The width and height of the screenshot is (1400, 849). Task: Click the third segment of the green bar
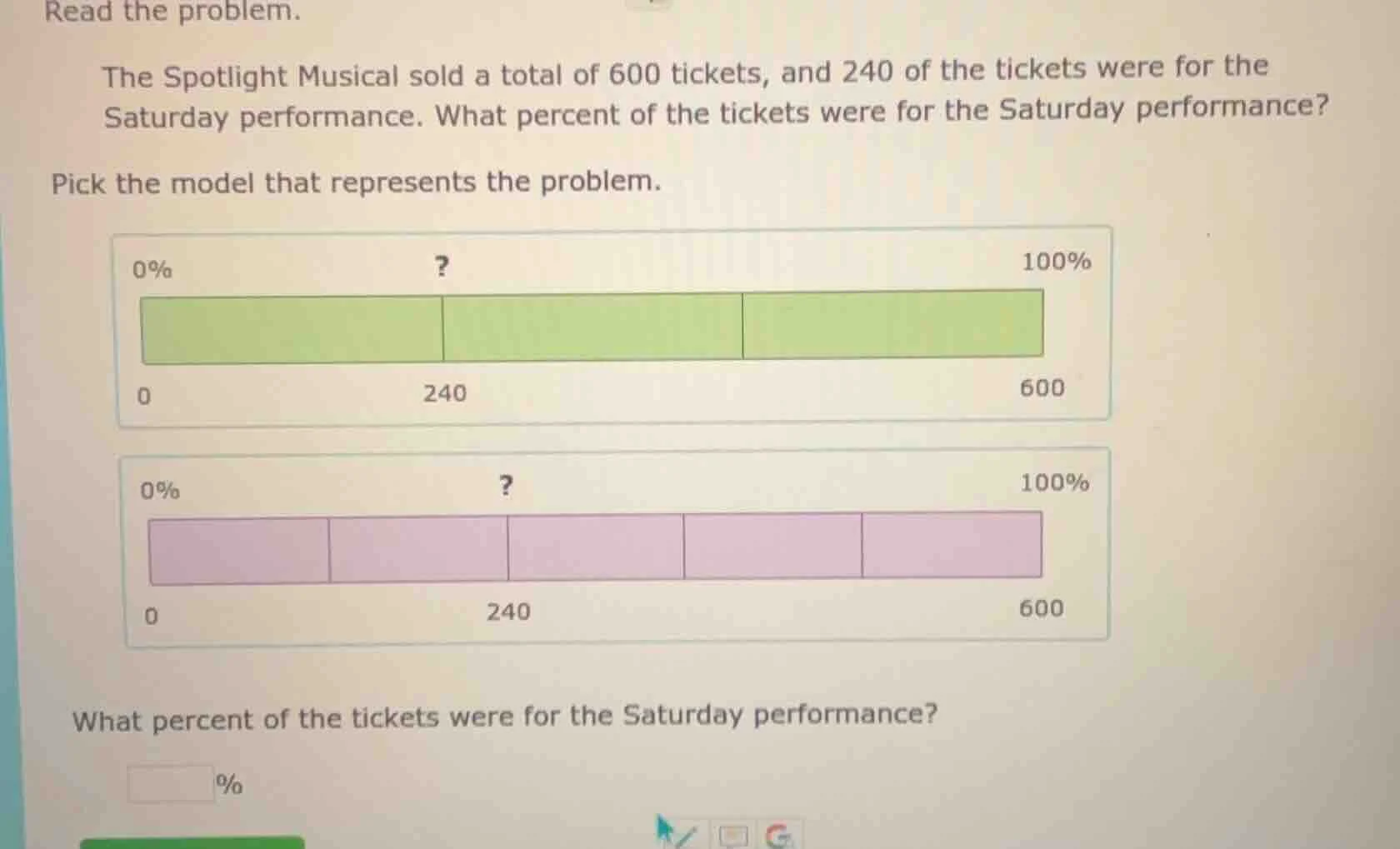(893, 327)
